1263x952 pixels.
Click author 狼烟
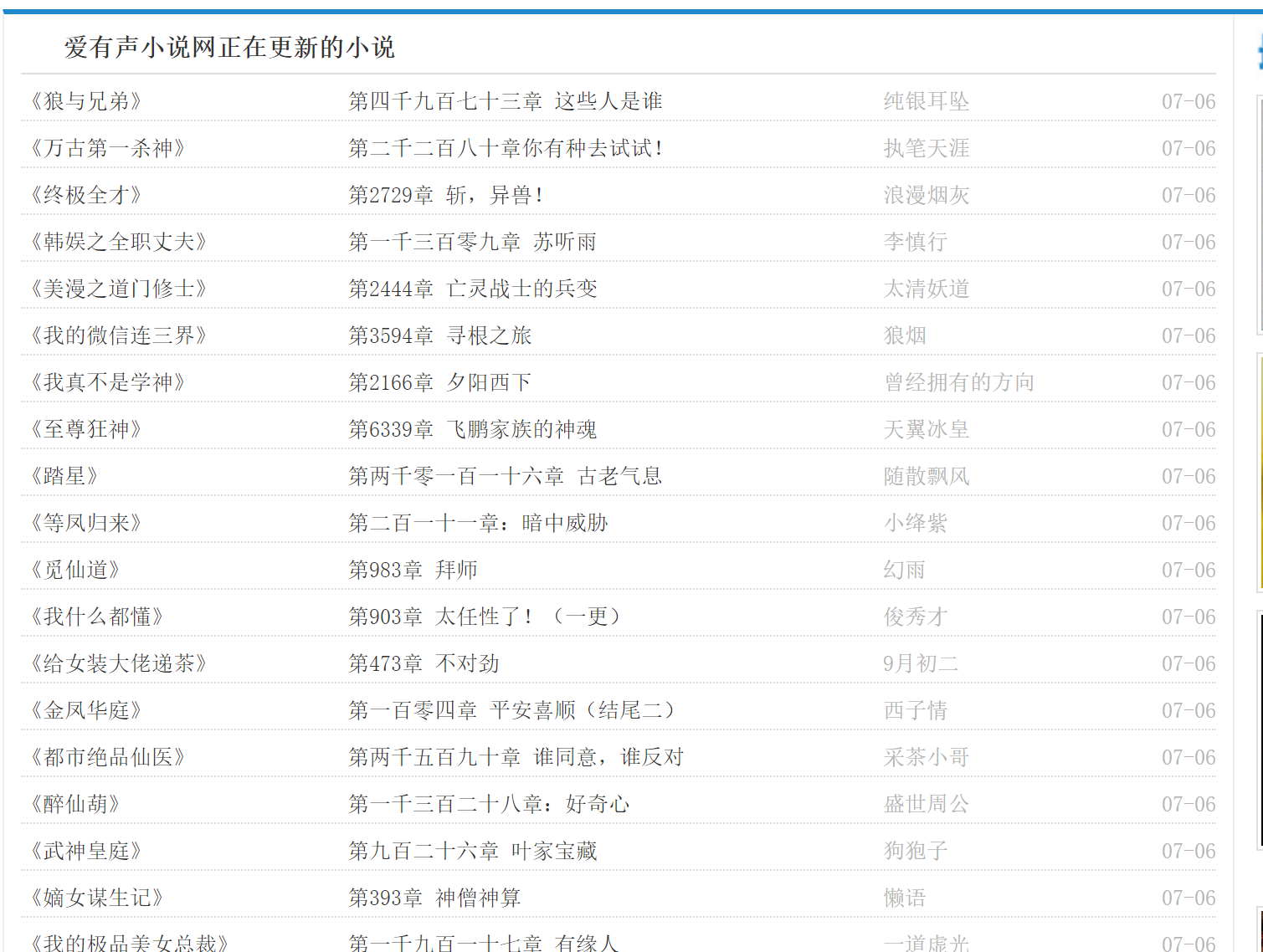(905, 335)
